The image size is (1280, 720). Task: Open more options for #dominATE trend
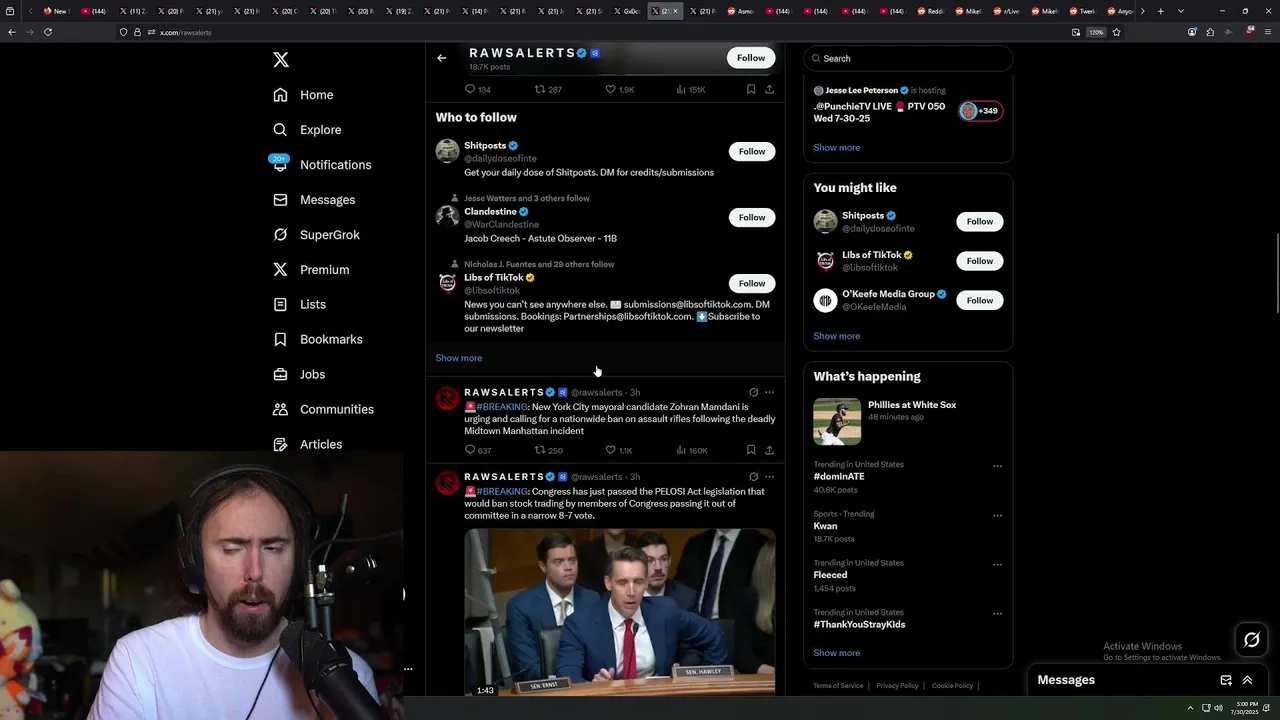point(997,466)
